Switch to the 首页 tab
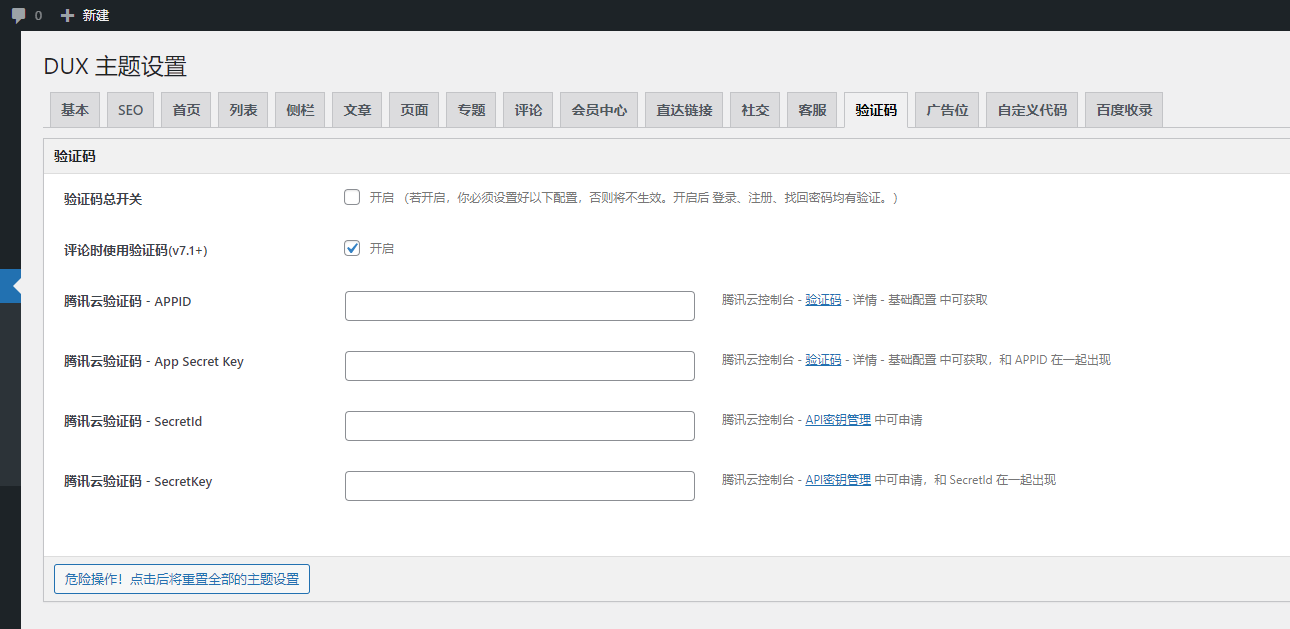 pos(187,110)
